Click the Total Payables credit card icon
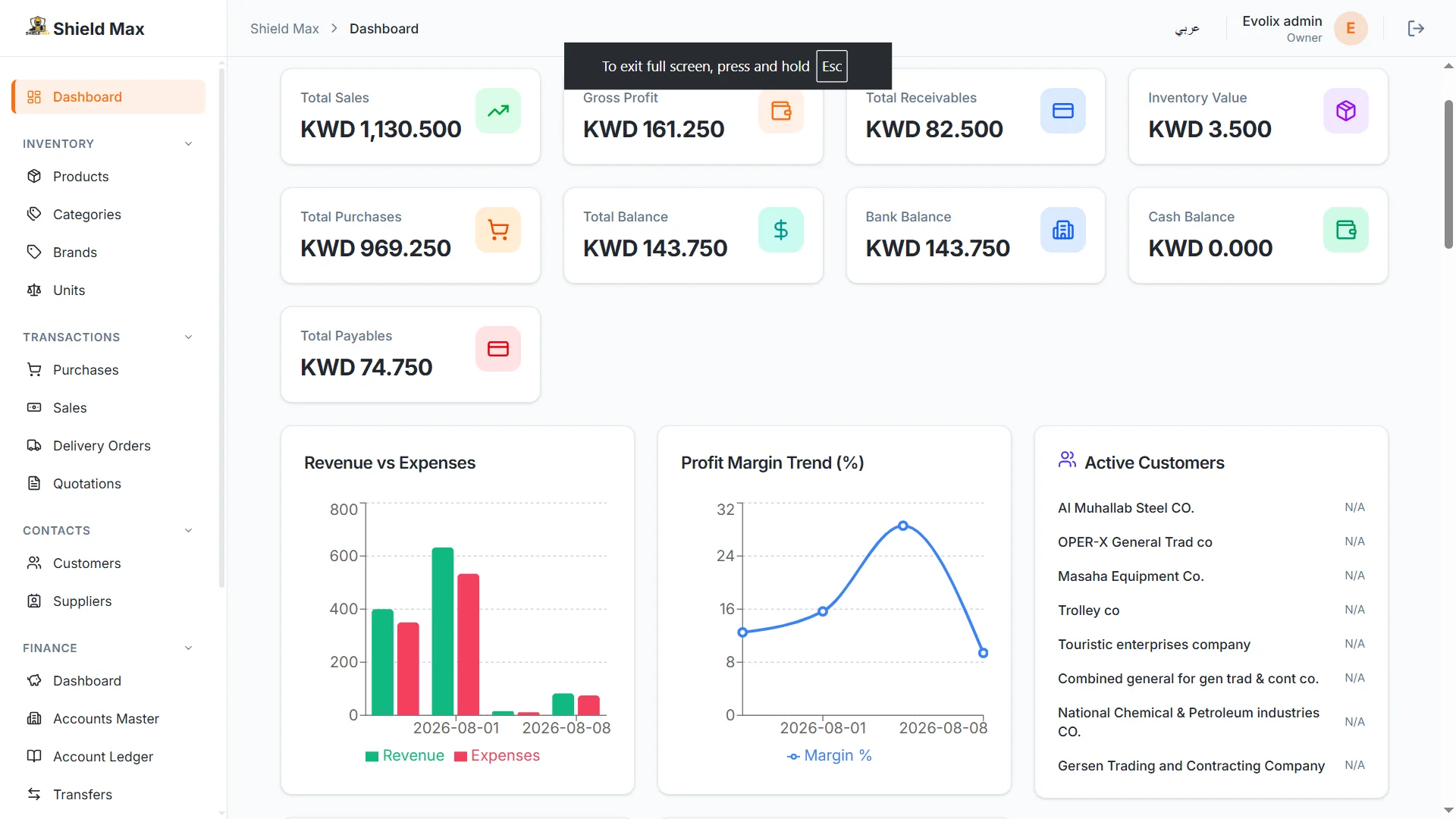The width and height of the screenshot is (1456, 819). point(498,349)
